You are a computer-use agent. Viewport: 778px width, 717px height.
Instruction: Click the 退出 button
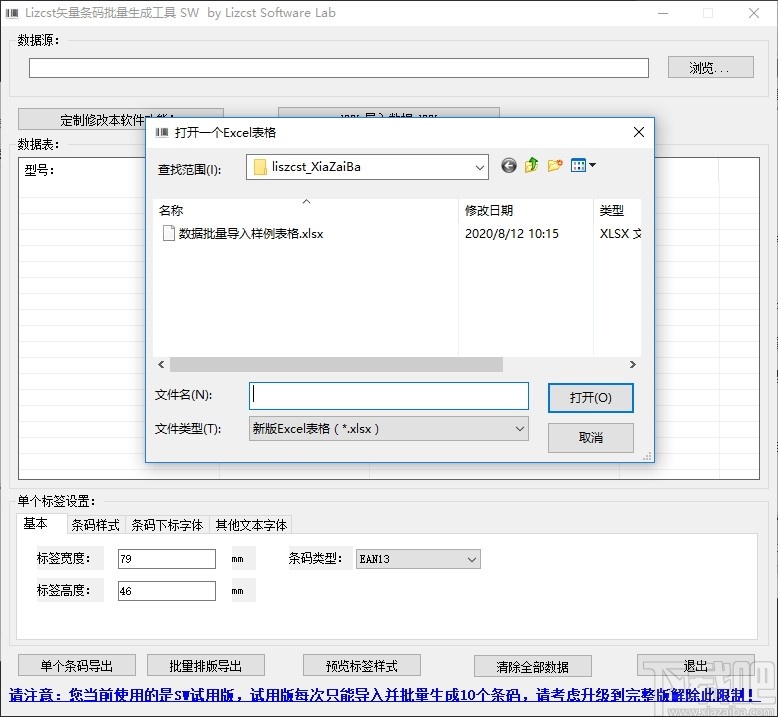(696, 666)
